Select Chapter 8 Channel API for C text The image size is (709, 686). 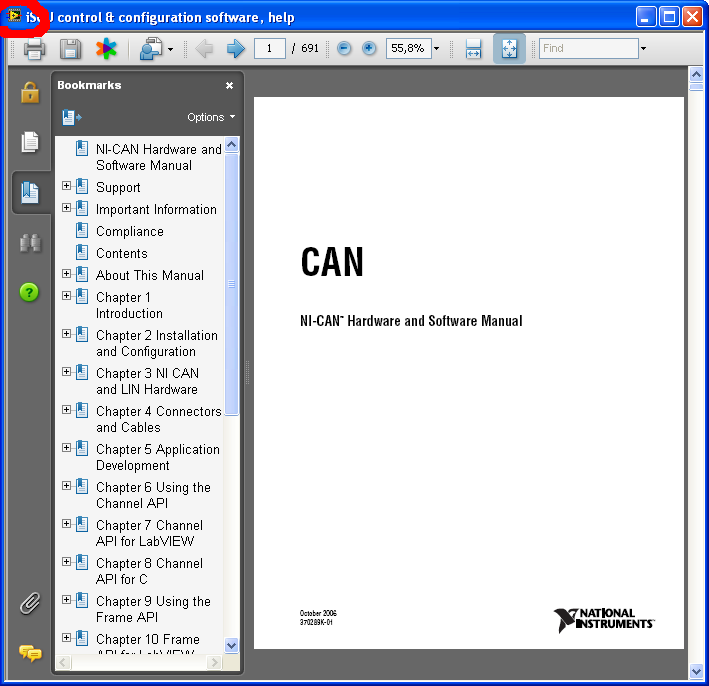click(x=149, y=571)
